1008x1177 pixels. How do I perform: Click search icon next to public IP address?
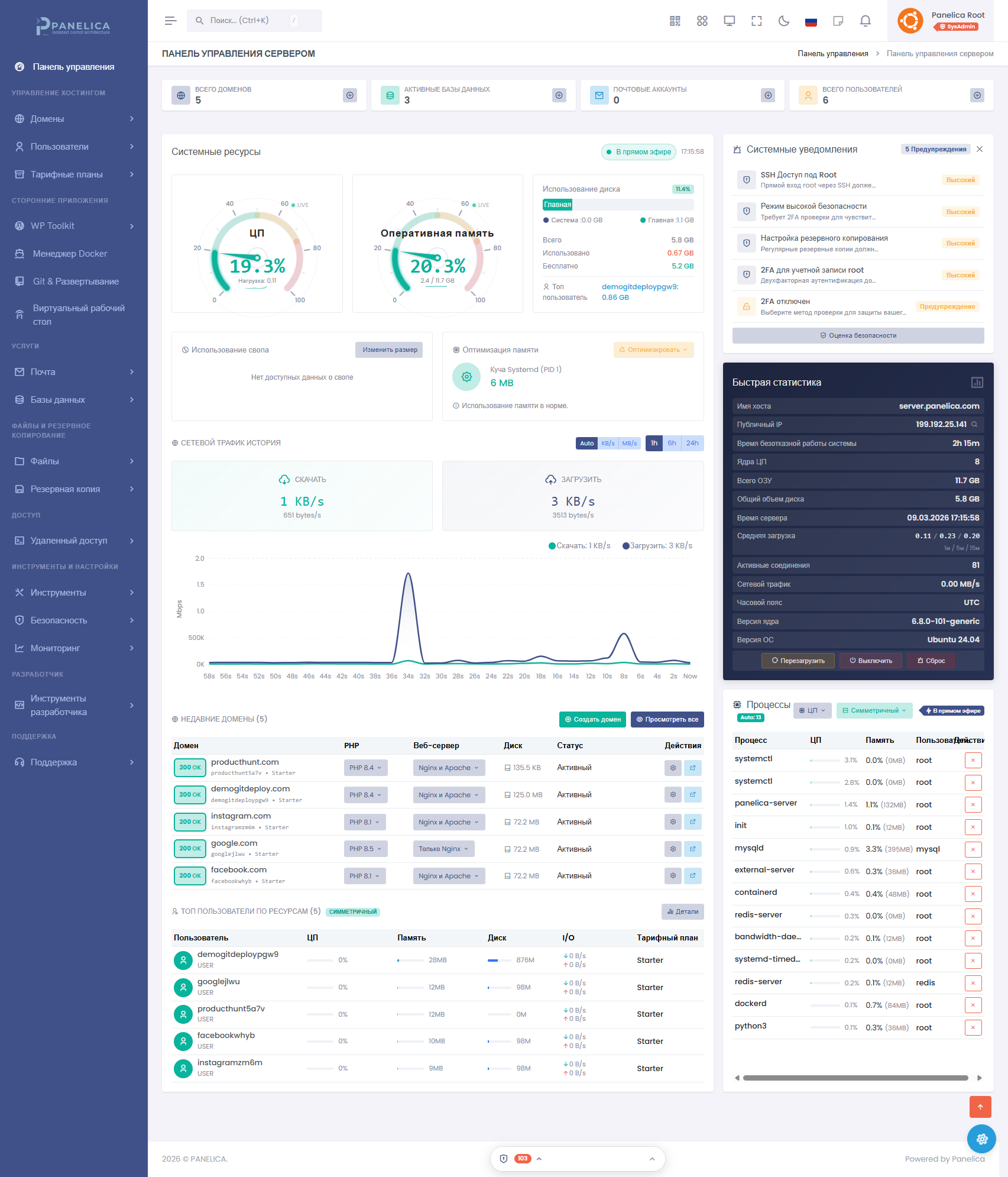pos(974,424)
